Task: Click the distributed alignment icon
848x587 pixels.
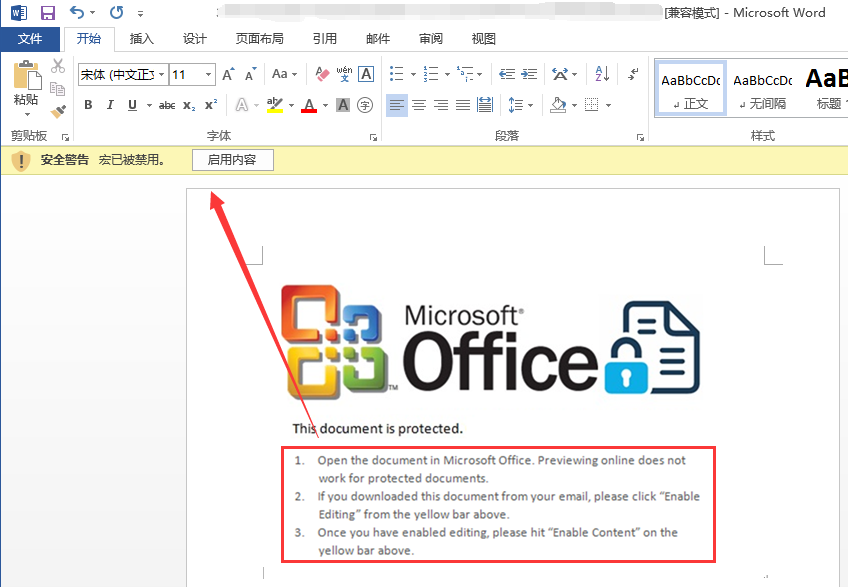Action: click(485, 105)
